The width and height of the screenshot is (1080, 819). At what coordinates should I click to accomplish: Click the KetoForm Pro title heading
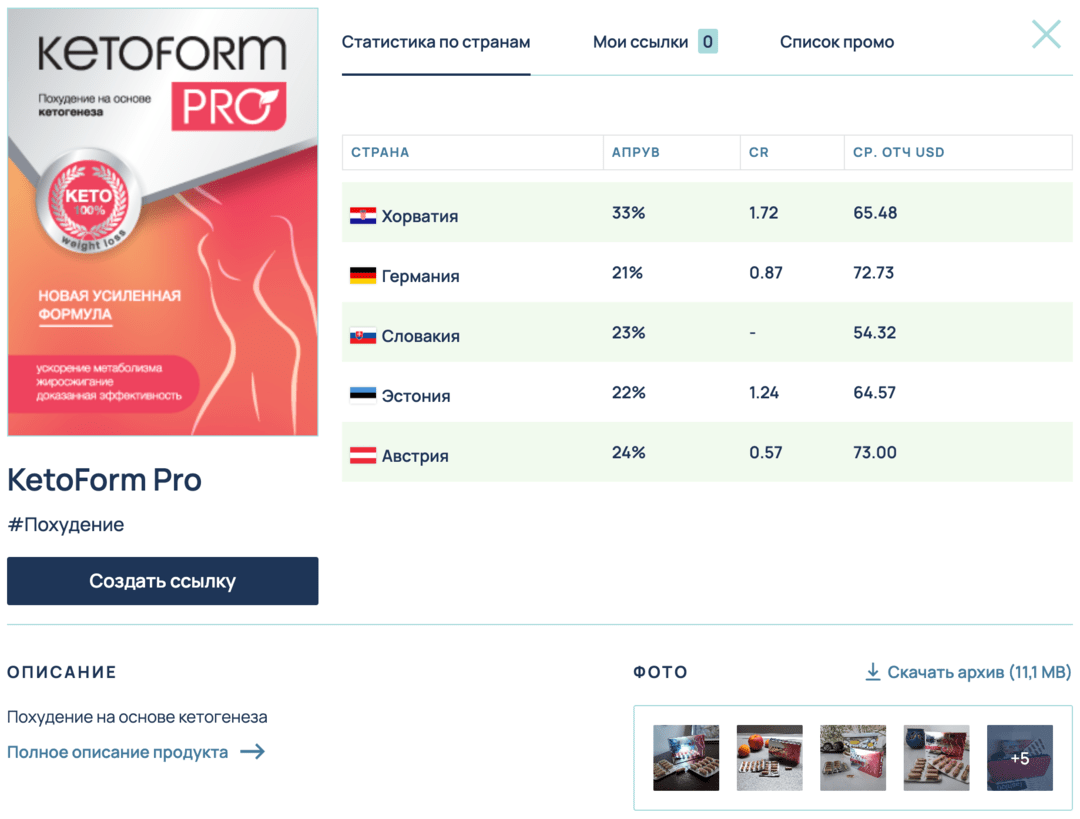coord(104,479)
